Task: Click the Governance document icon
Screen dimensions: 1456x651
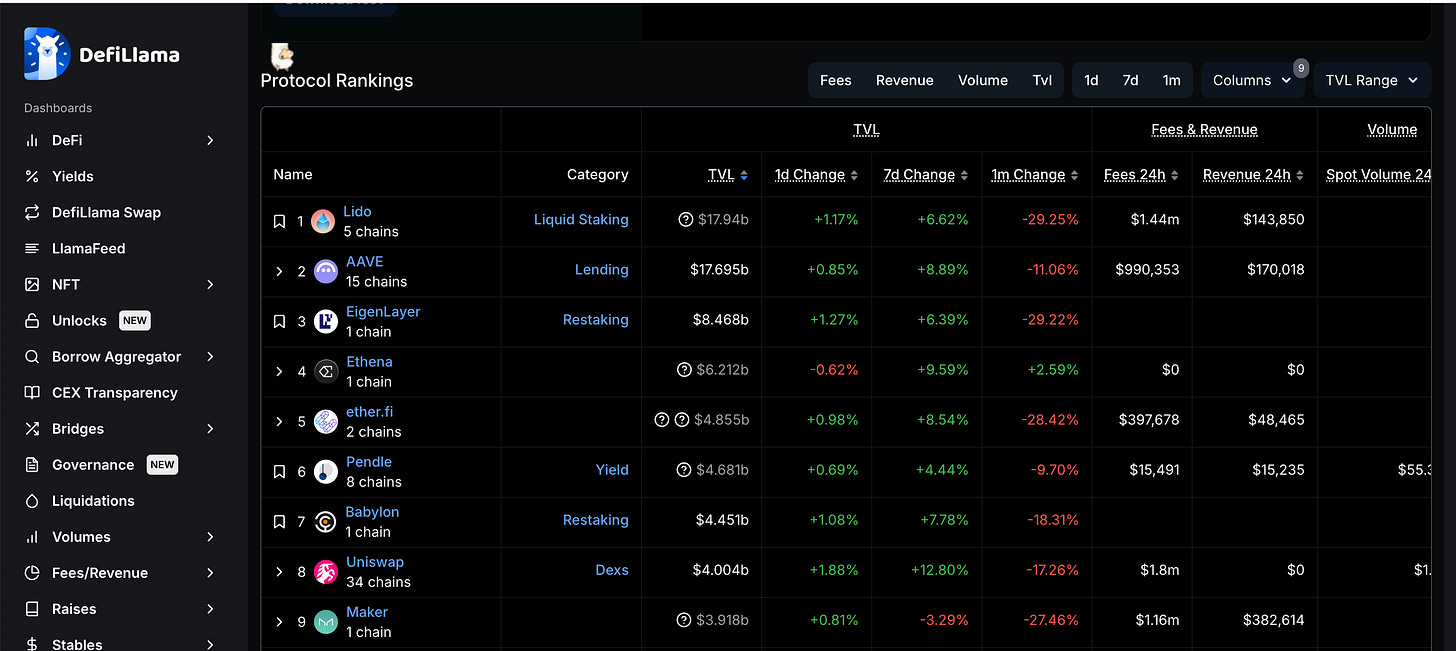Action: (32, 465)
